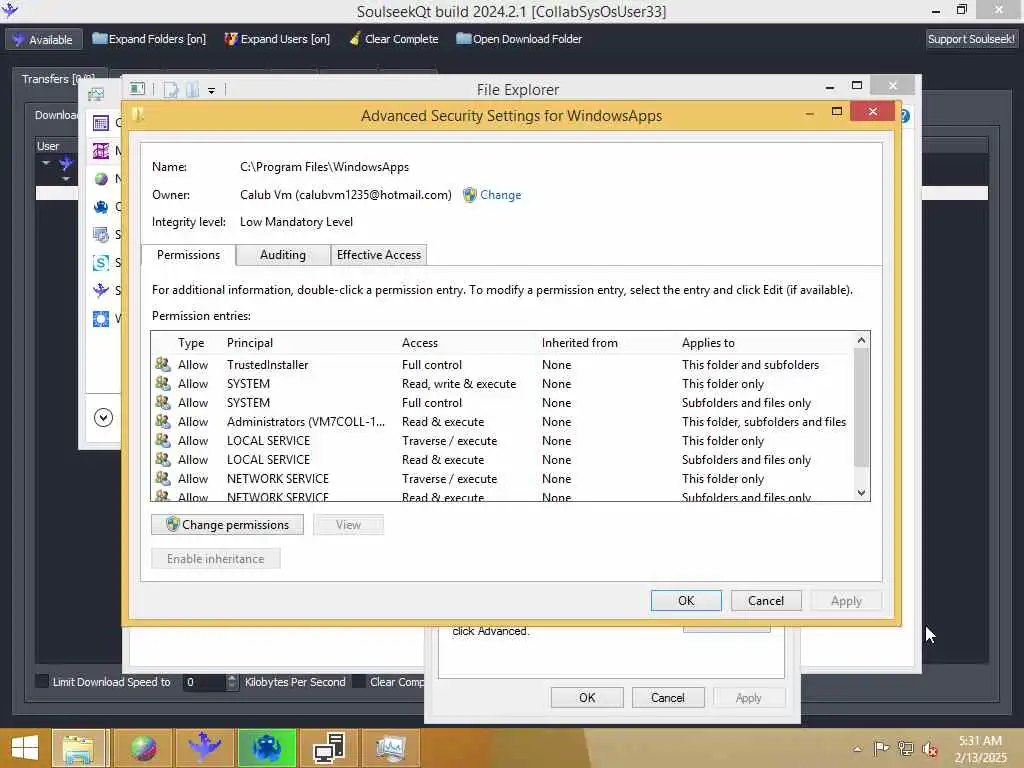This screenshot has width=1024, height=768.
Task: Click Cancel in the background properties dialog
Action: [x=667, y=697]
